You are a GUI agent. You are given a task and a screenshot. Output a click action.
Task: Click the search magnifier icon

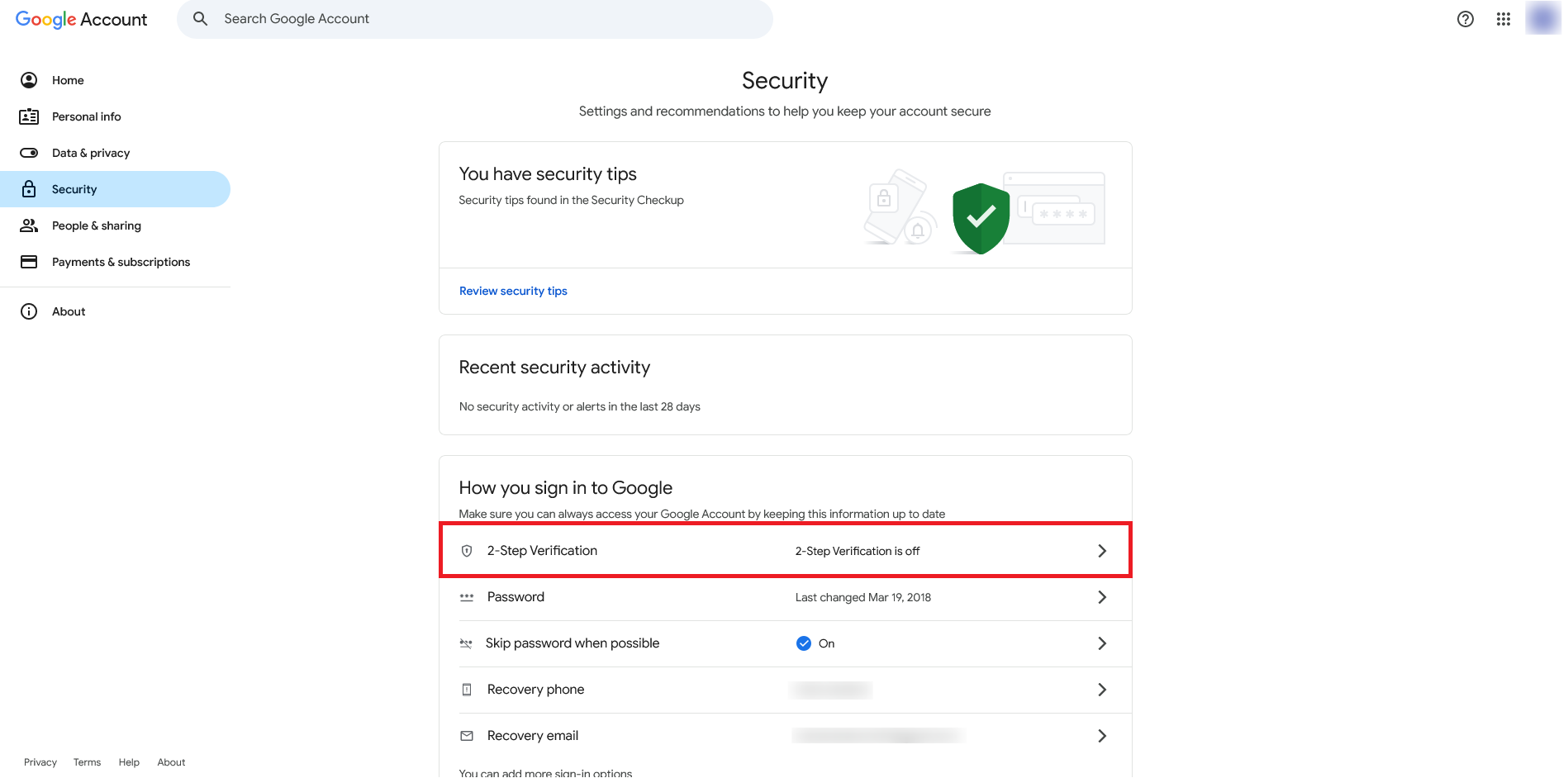pyautogui.click(x=200, y=19)
